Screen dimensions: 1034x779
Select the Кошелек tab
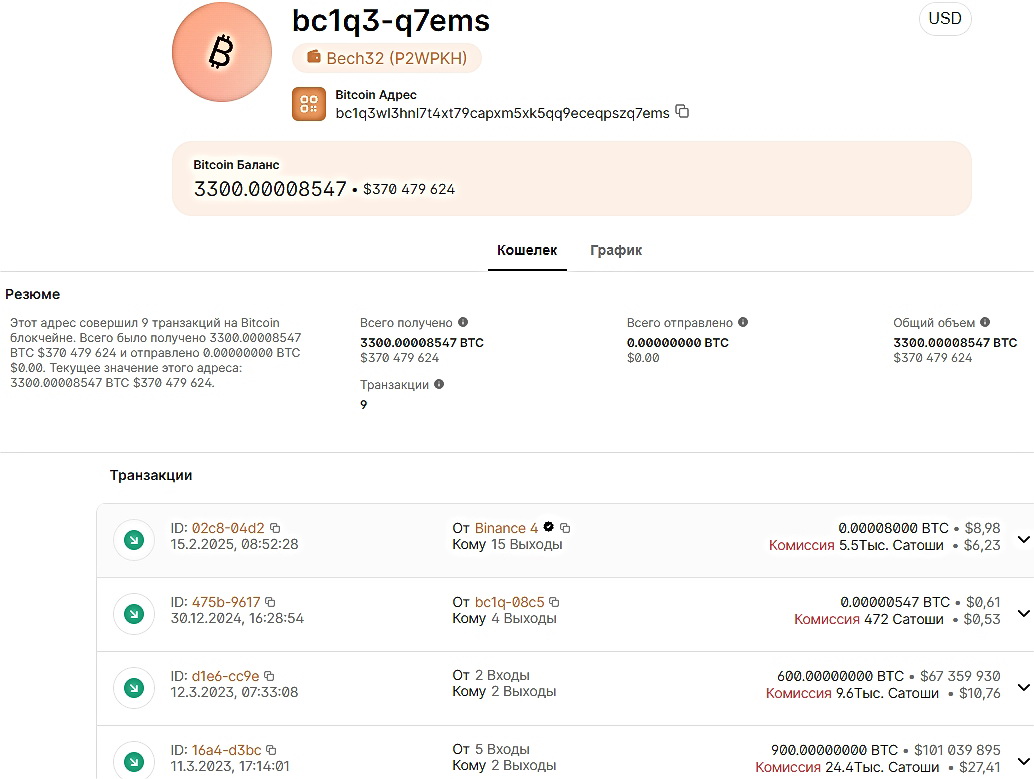click(527, 250)
